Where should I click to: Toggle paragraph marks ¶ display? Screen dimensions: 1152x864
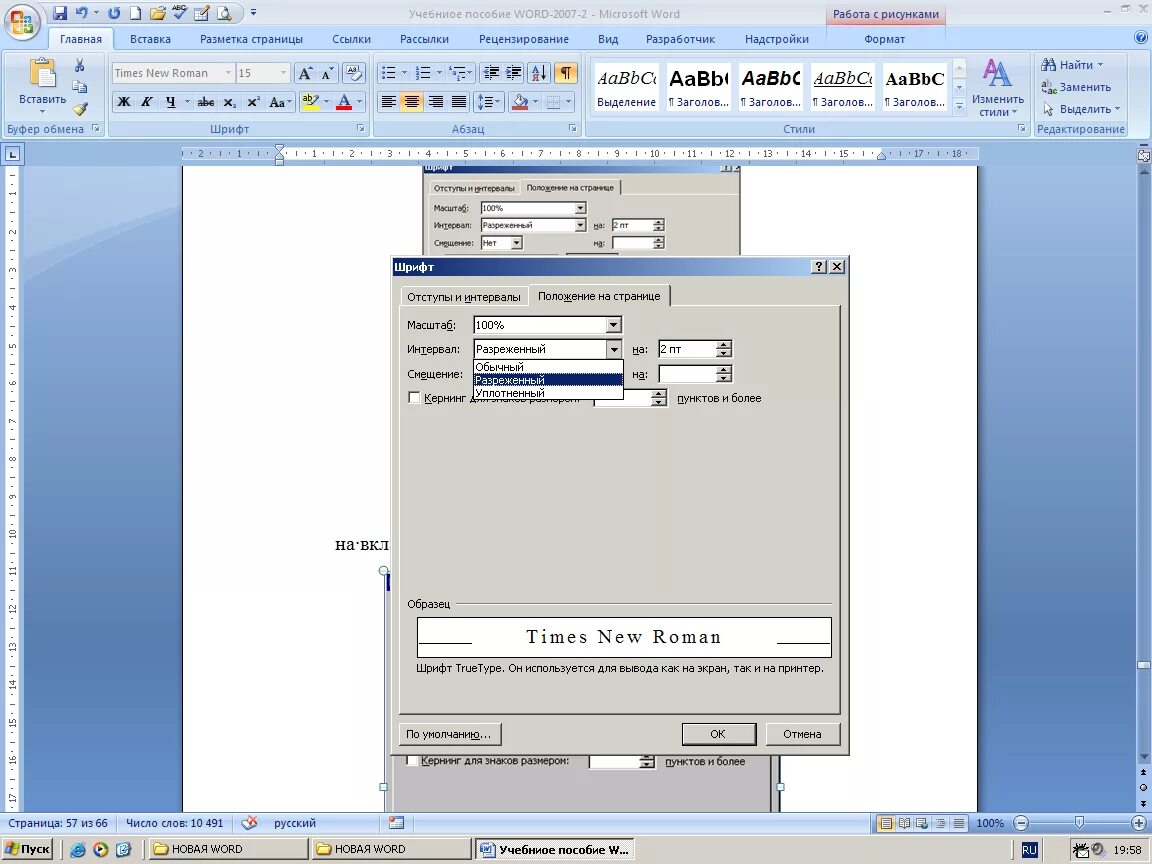[x=565, y=73]
